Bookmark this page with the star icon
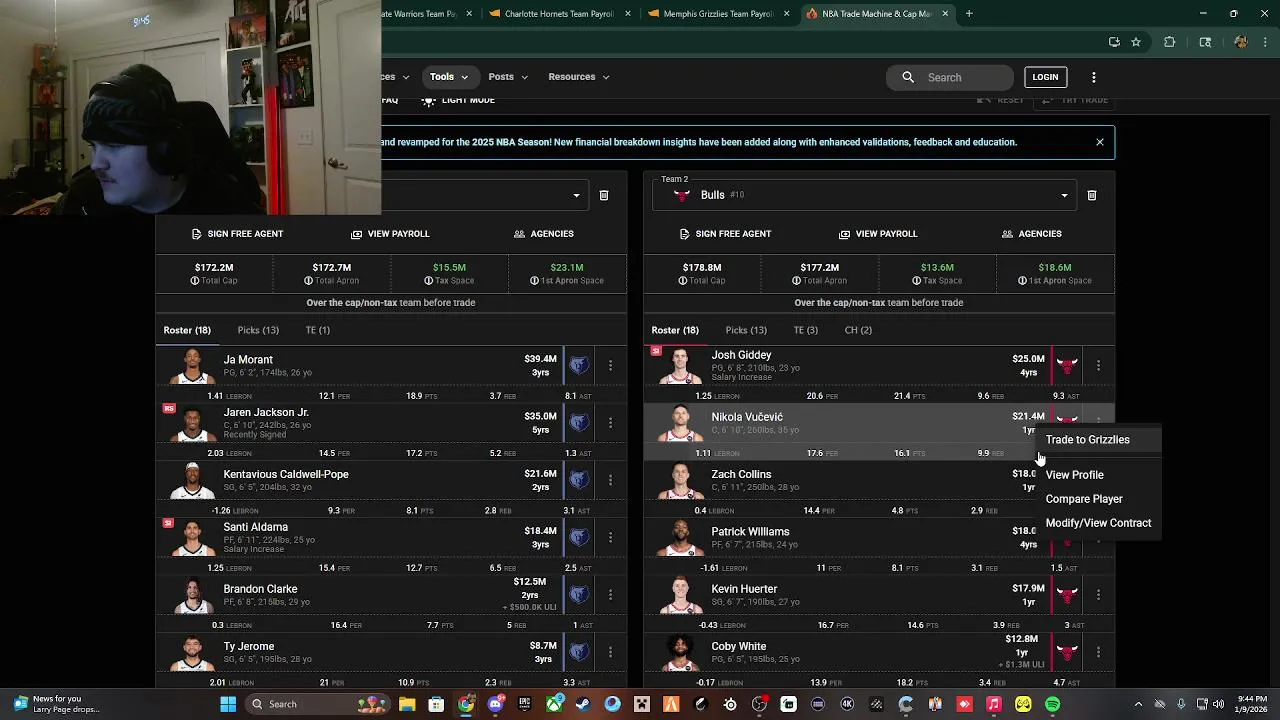The width and height of the screenshot is (1280, 720). (x=1136, y=42)
